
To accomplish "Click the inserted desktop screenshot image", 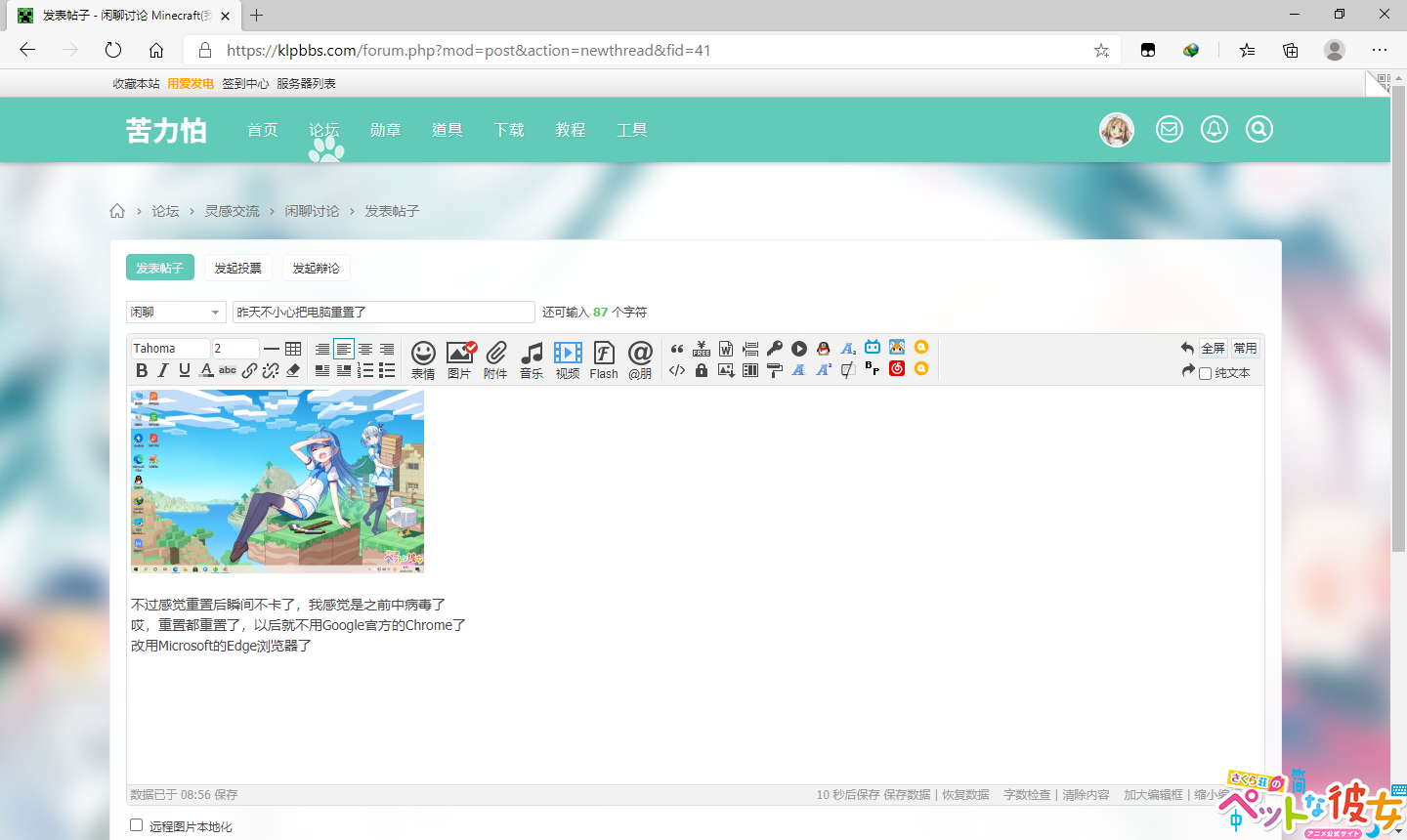I will 277,482.
